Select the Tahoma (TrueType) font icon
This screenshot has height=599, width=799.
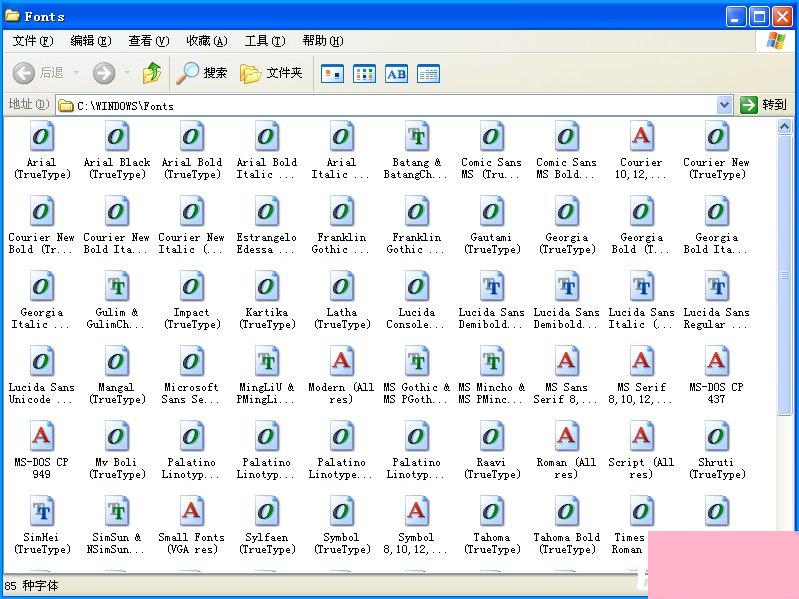492,511
